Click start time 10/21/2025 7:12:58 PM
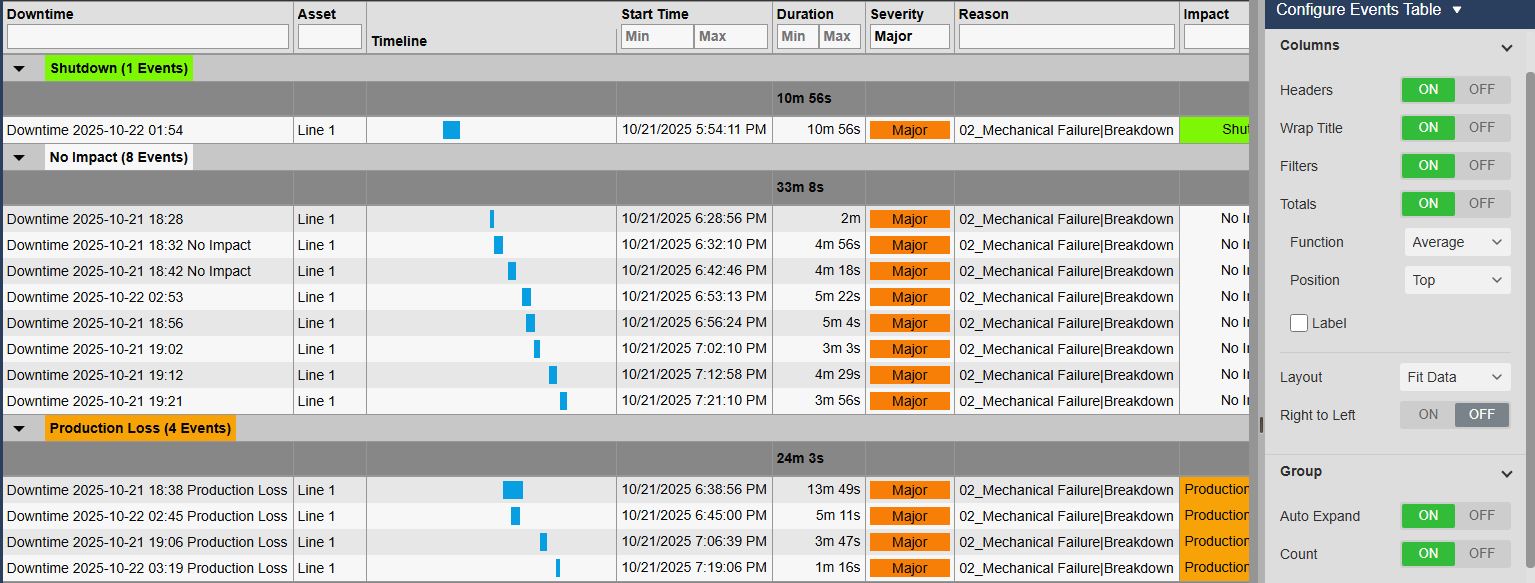Screen dimensions: 1535x583 tap(694, 375)
